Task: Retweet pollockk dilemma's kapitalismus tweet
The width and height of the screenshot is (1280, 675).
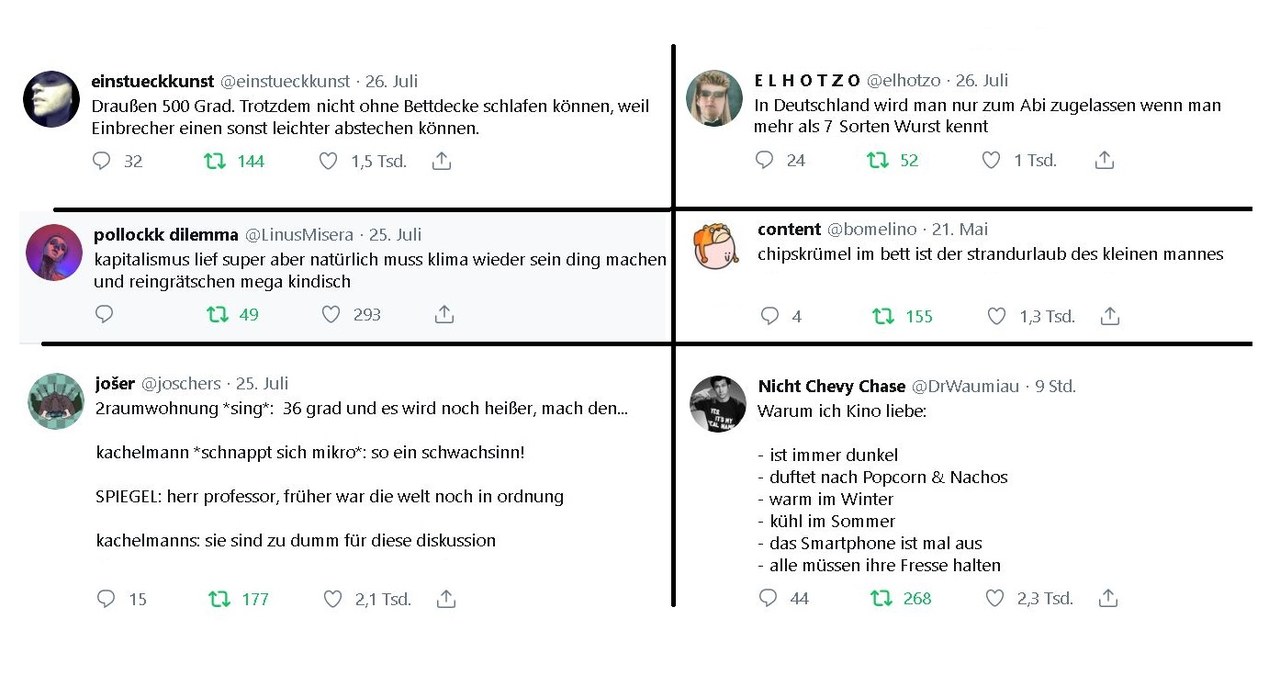Action: [x=217, y=314]
